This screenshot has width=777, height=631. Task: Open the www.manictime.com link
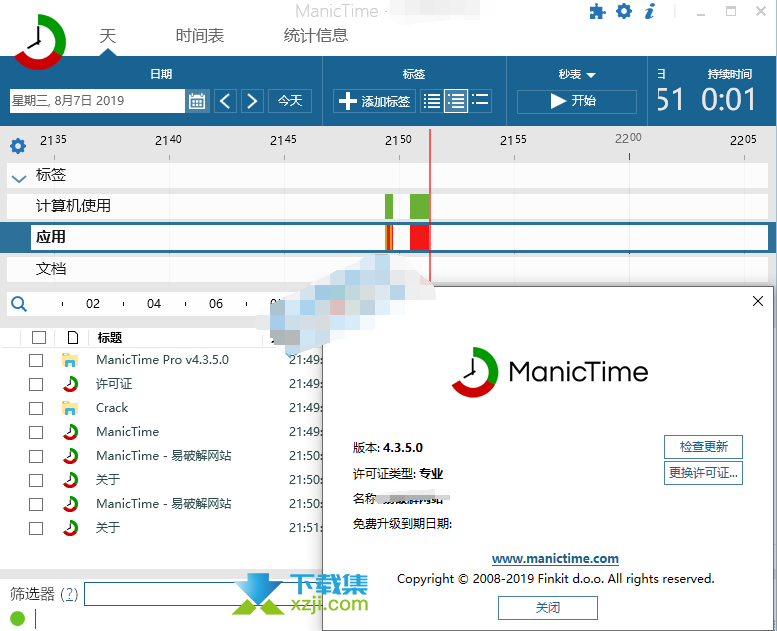point(555,559)
